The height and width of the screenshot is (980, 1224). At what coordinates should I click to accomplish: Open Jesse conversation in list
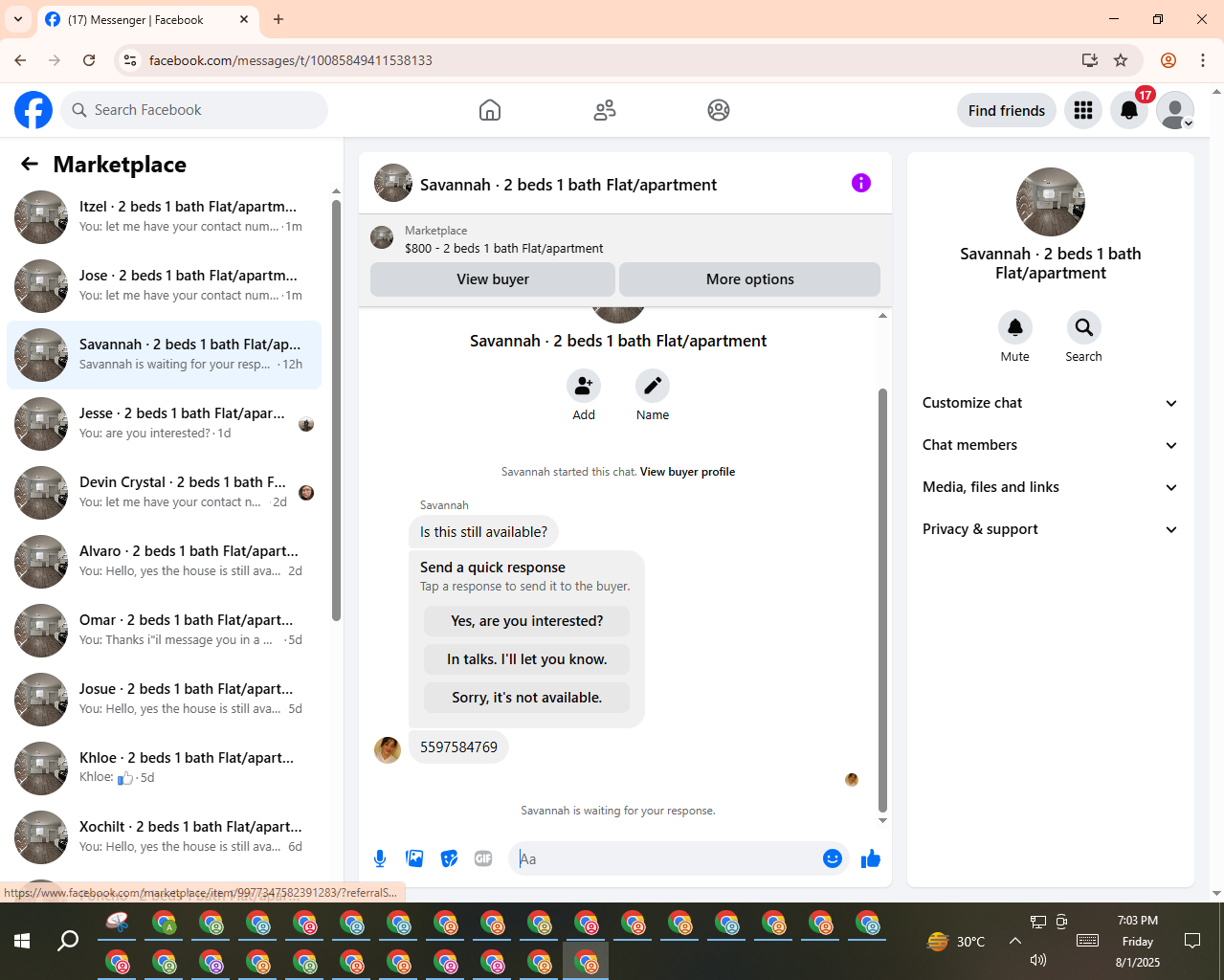(x=165, y=424)
